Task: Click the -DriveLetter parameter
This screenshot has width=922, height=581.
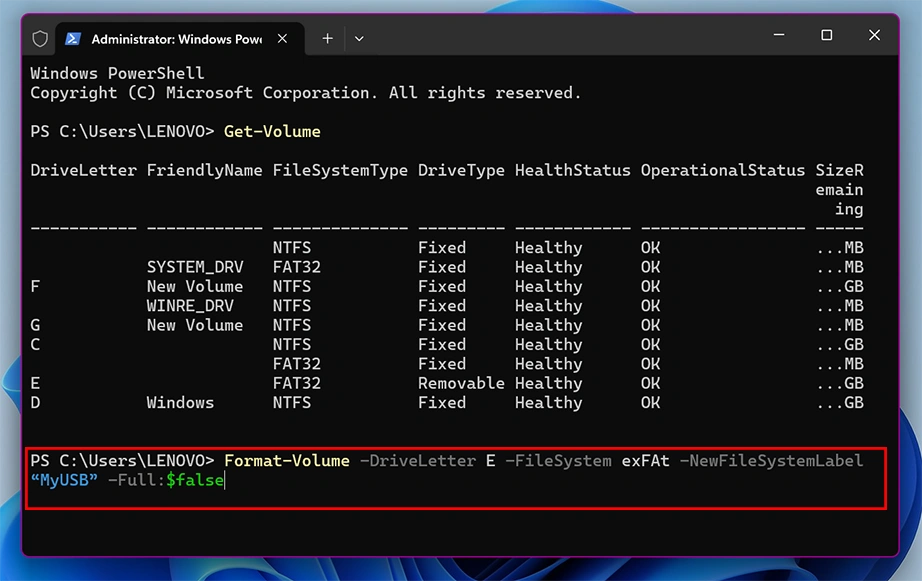Action: tap(417, 460)
